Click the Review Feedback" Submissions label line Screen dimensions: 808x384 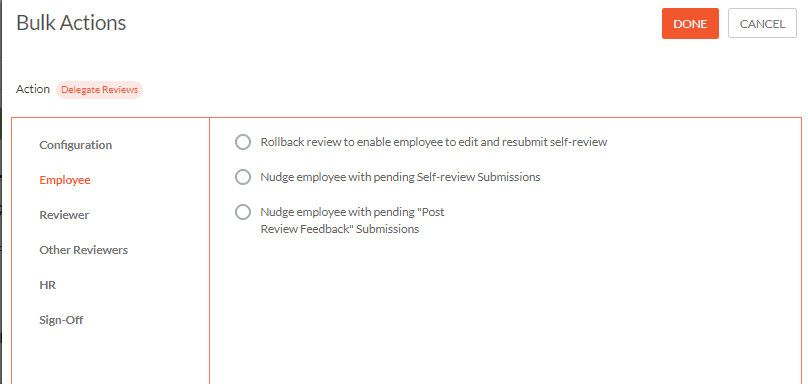[x=340, y=229]
